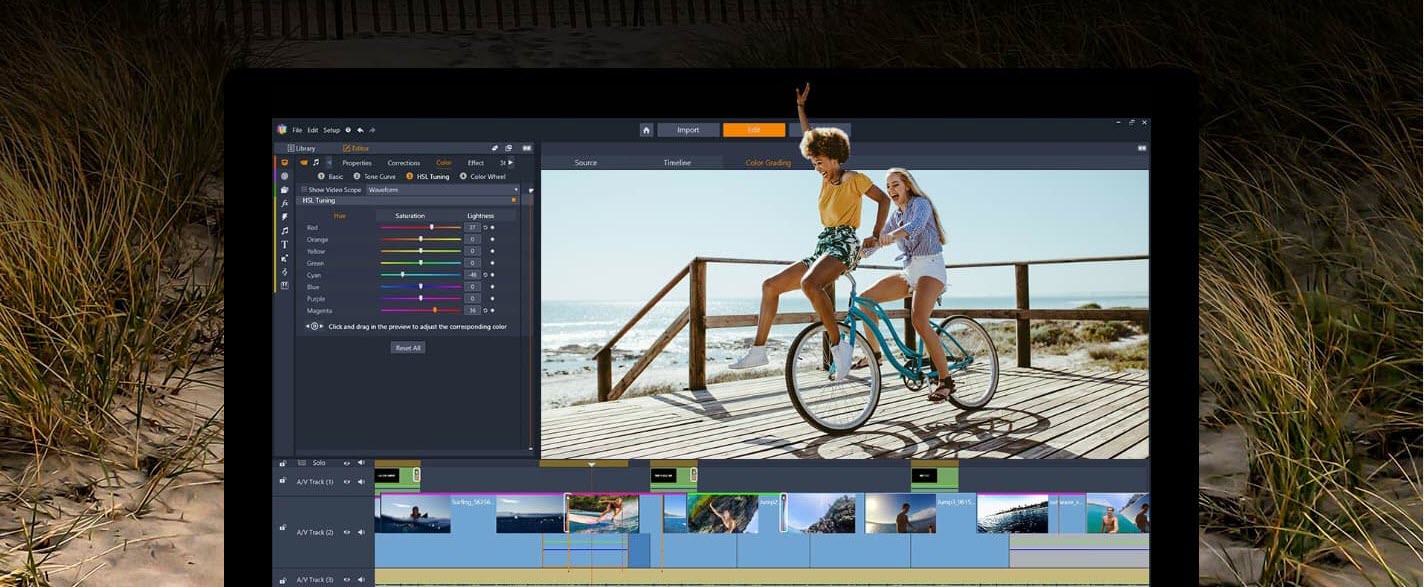Image resolution: width=1424 pixels, height=587 pixels.
Task: Select the fx Effects sidebar icon
Action: [284, 203]
